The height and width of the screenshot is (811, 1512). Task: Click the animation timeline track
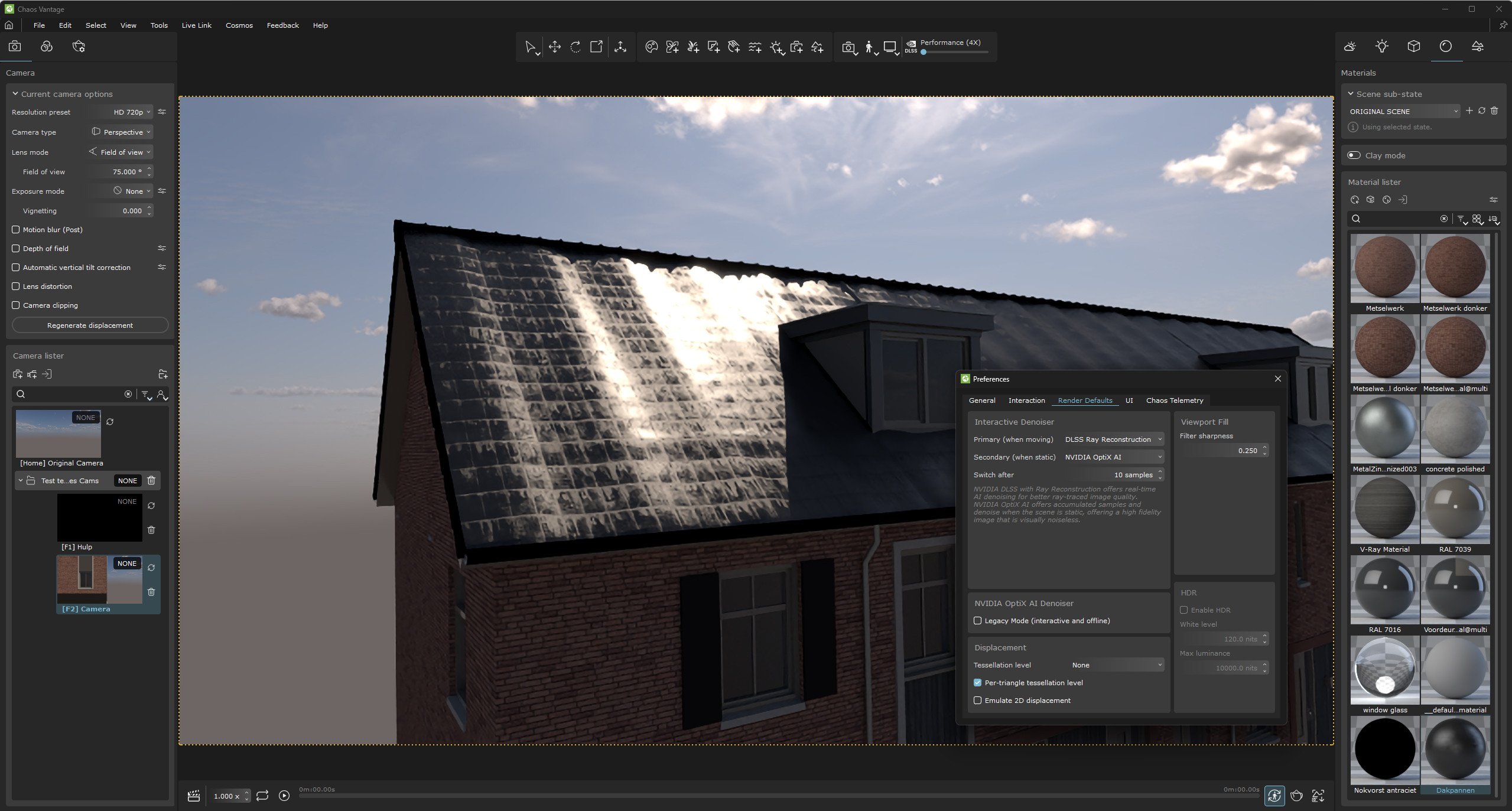coord(779,796)
